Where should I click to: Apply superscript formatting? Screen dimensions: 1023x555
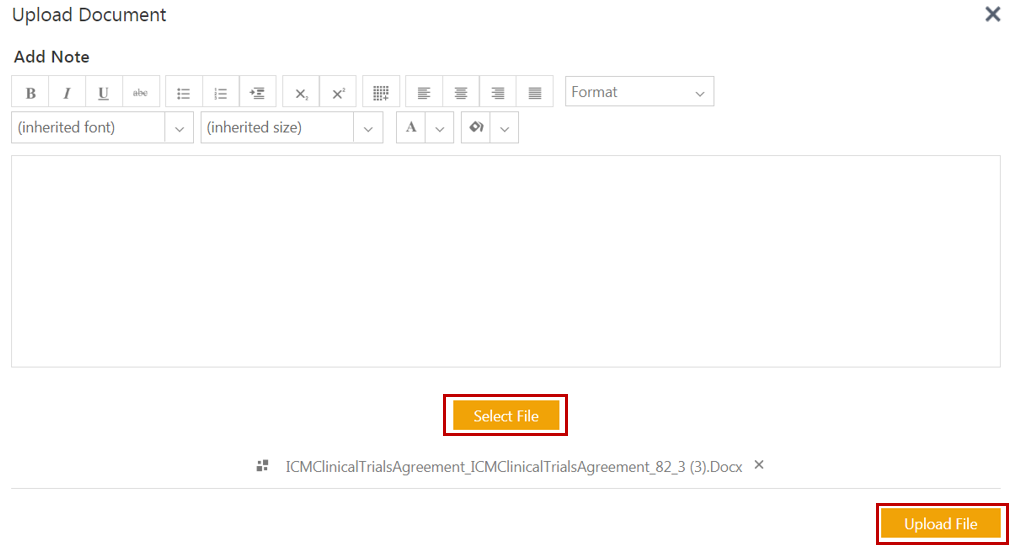(338, 93)
